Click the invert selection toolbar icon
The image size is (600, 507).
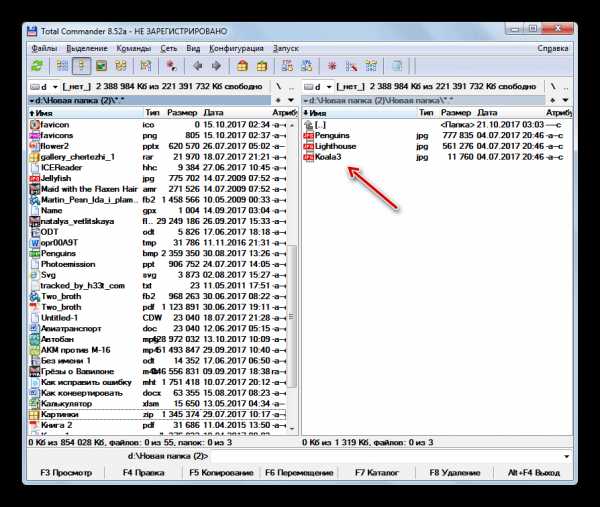coord(146,66)
